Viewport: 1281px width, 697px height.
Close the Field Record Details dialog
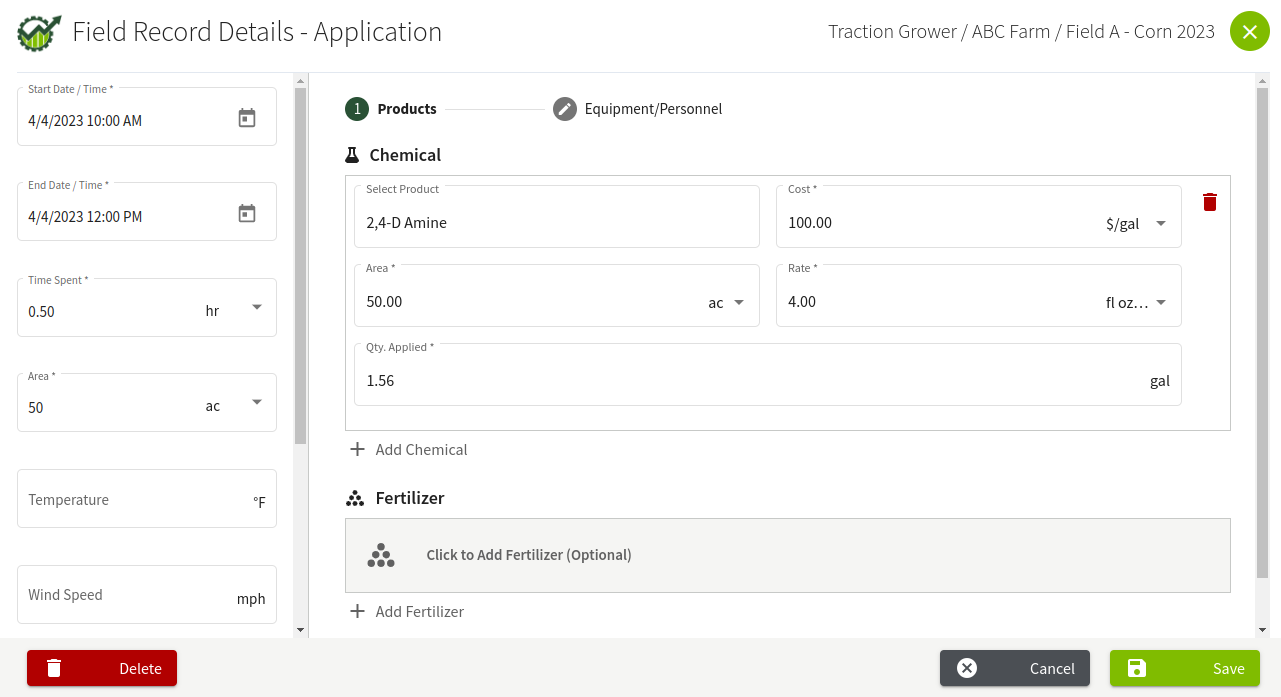point(1249,32)
